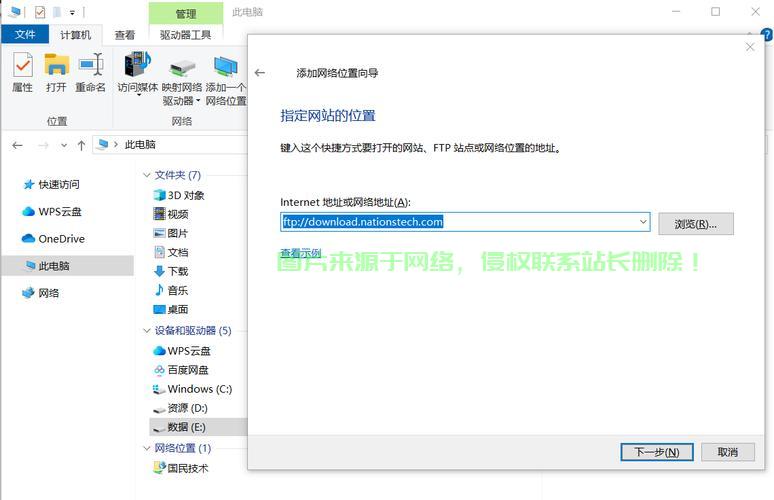Screen dimensions: 774x500
Task: Open the 文件 ribbon tab
Action: click(24, 35)
